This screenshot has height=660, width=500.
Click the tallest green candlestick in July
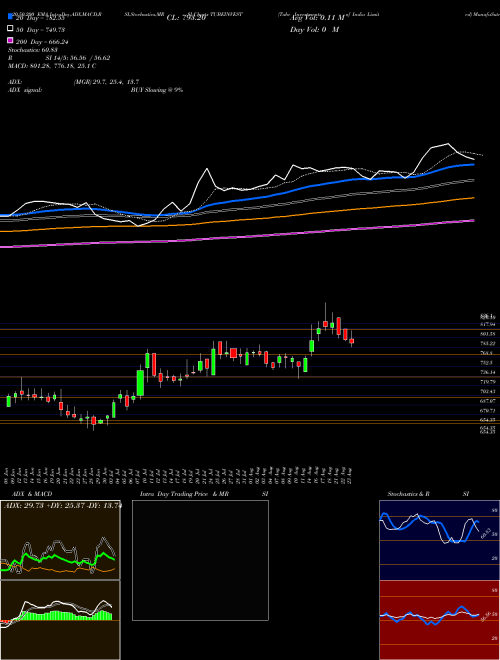point(140,383)
